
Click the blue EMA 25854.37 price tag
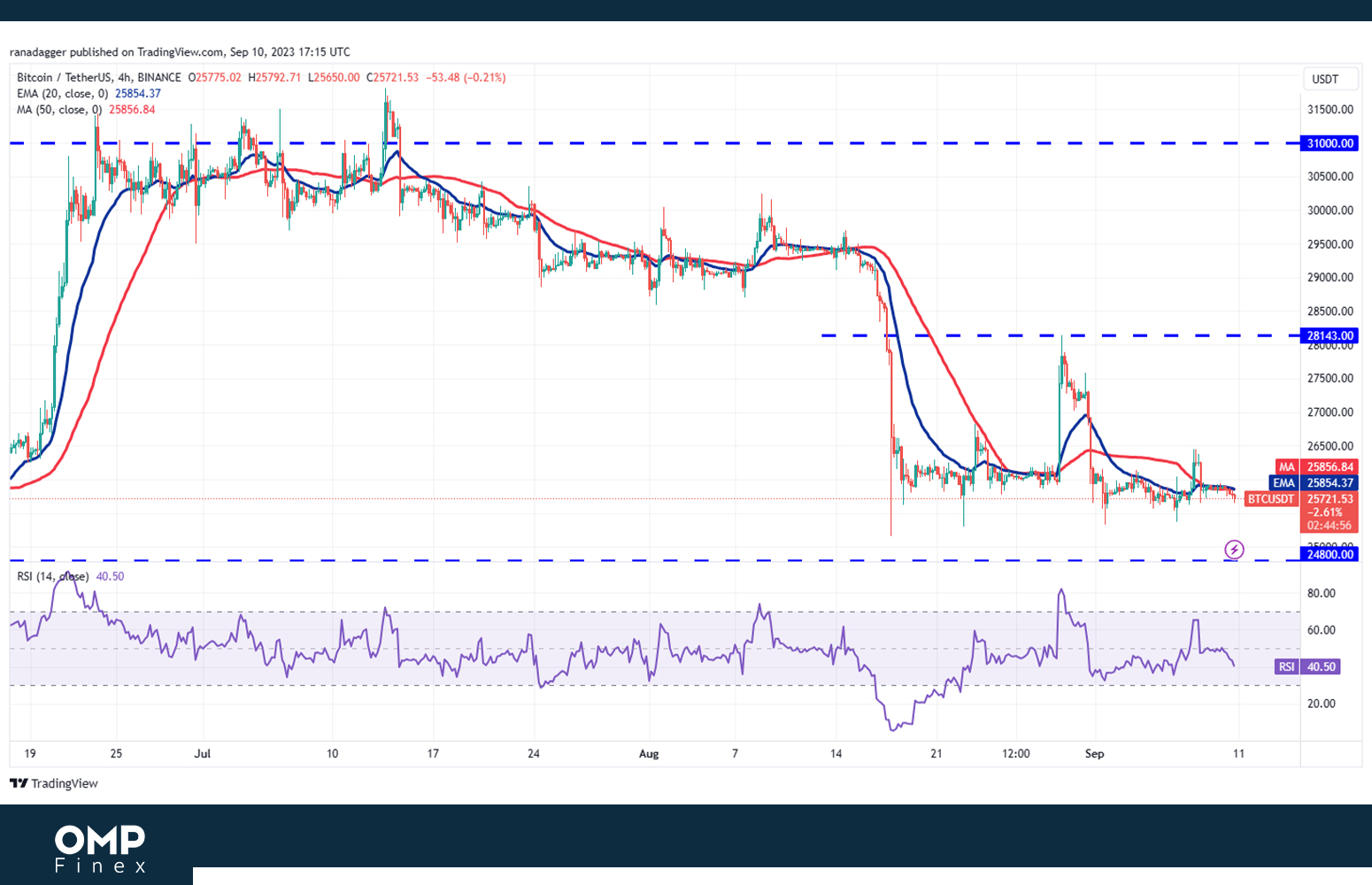pyautogui.click(x=1314, y=482)
